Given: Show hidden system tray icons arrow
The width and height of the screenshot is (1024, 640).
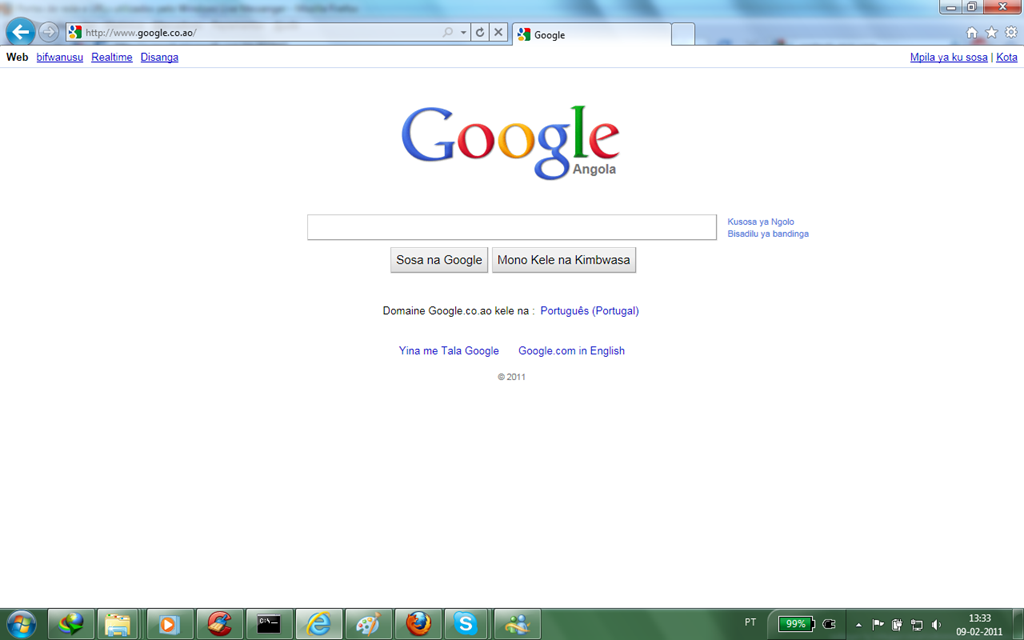Looking at the screenshot, I should coord(859,625).
